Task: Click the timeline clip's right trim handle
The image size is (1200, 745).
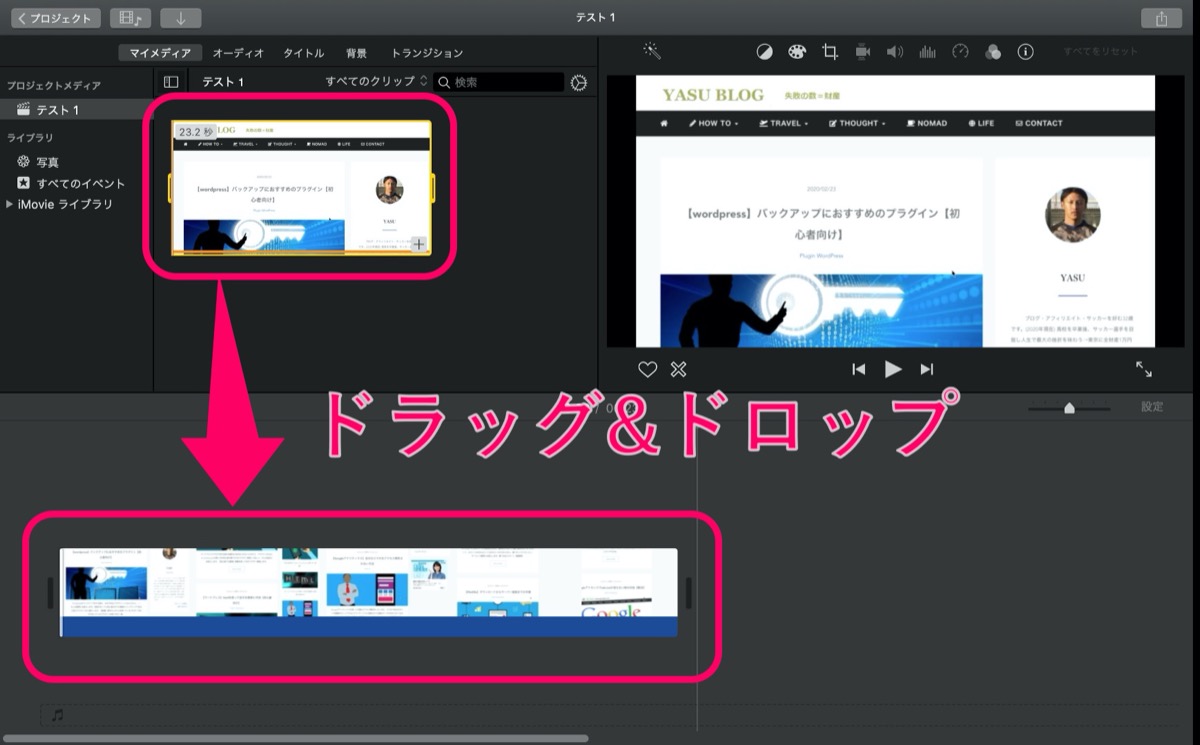Action: coord(688,593)
